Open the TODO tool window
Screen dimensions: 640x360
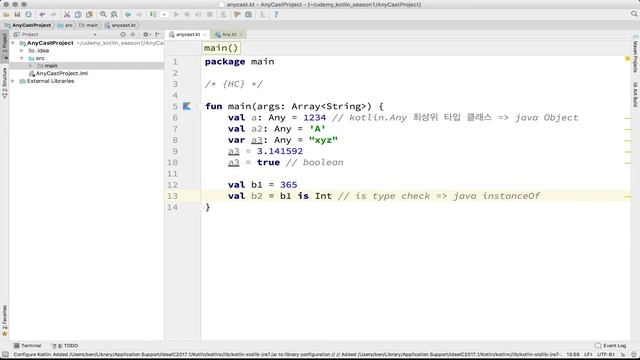point(65,346)
